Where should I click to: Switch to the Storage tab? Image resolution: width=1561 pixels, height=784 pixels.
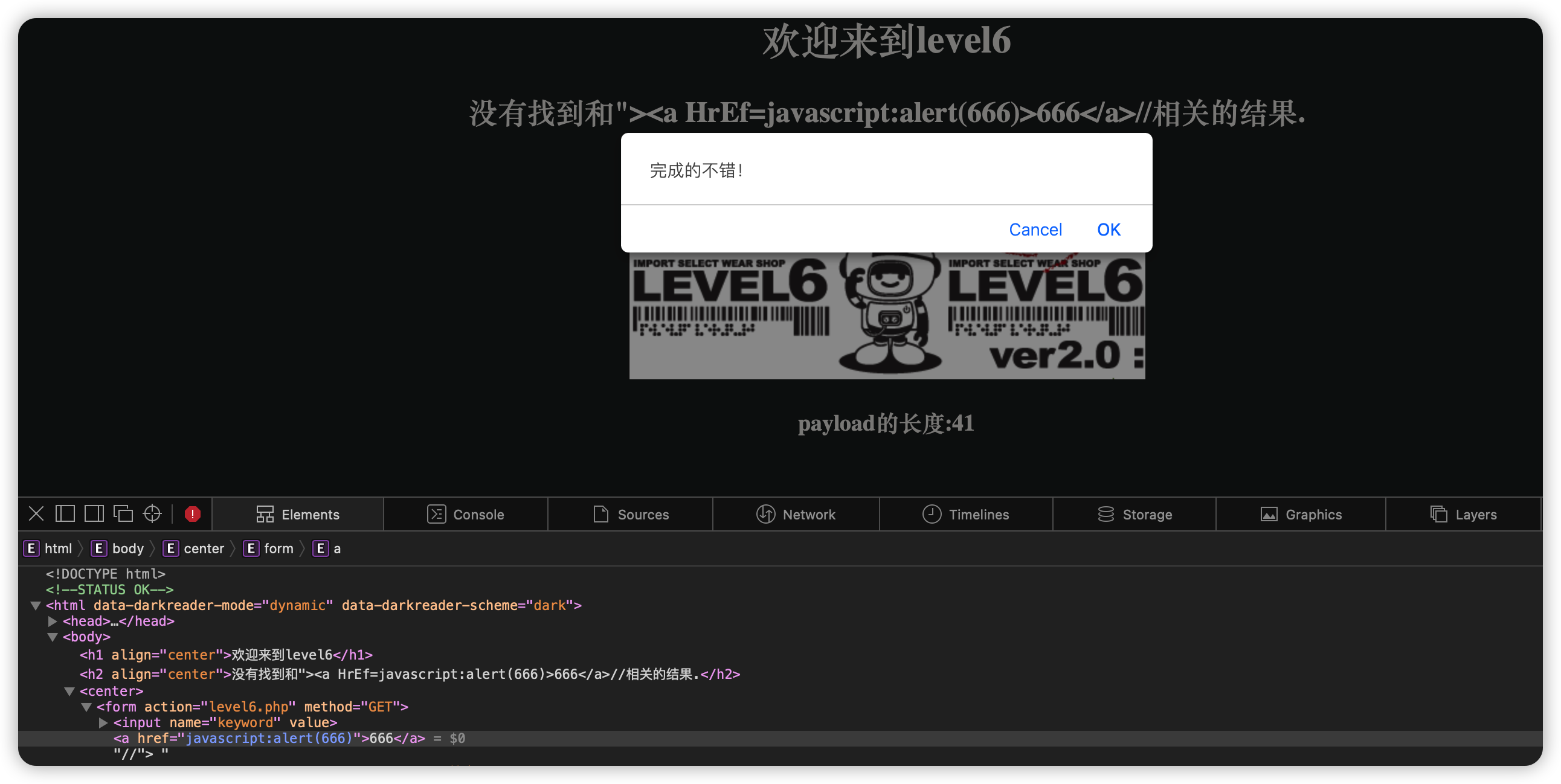click(x=1134, y=515)
